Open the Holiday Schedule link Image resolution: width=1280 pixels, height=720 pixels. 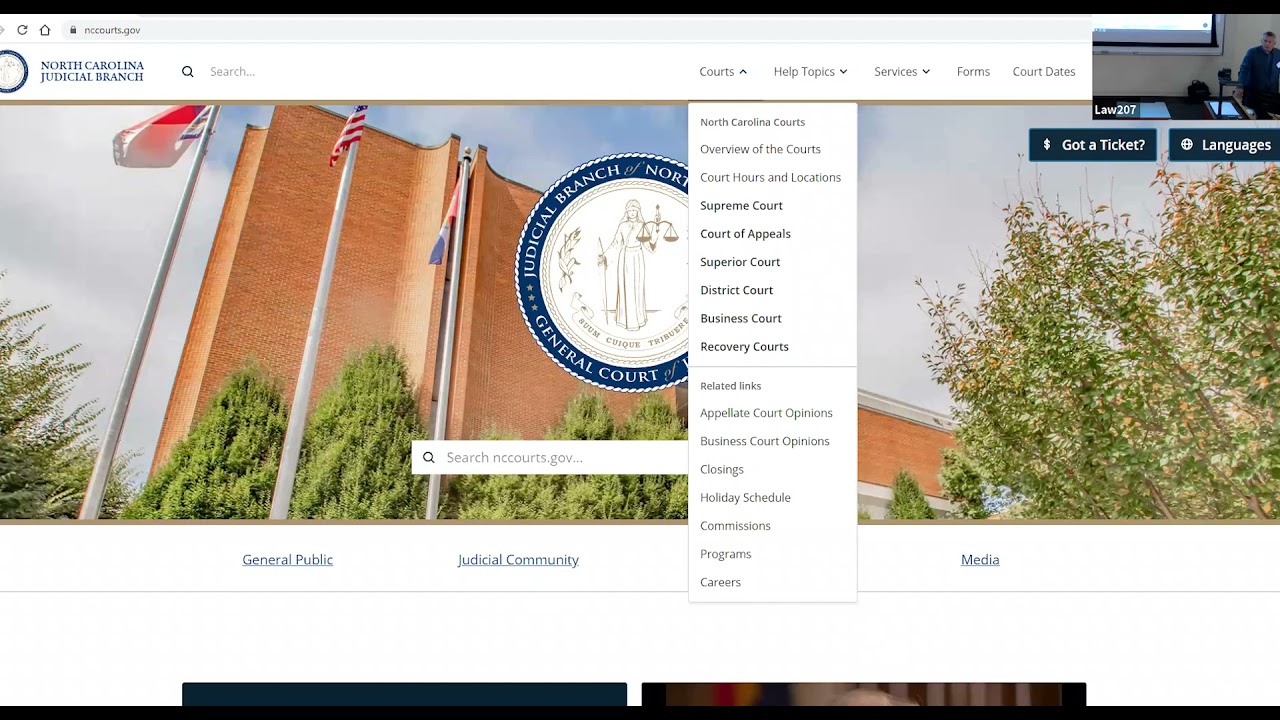(x=745, y=498)
